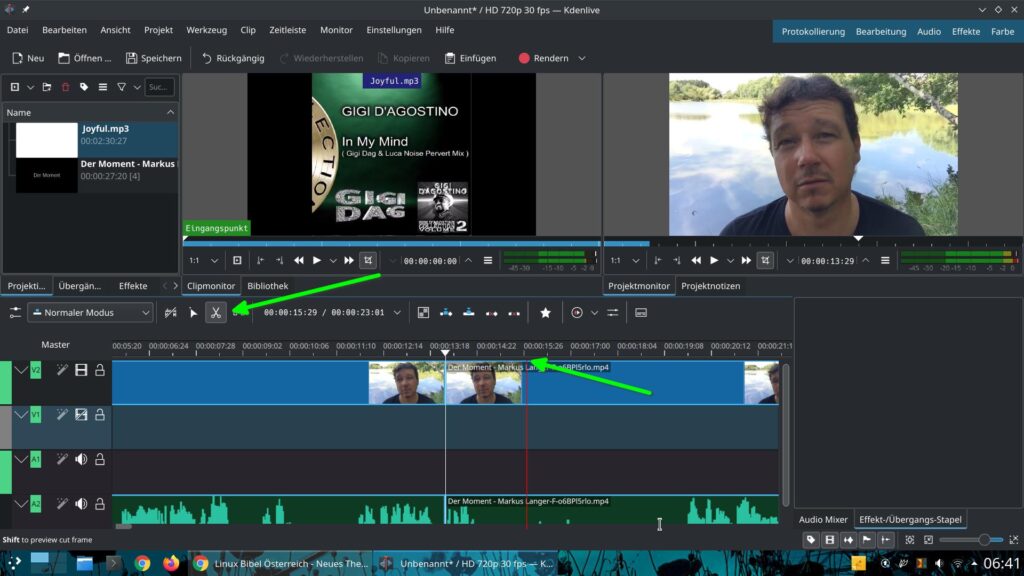Set zone out point in clip monitor

point(280,261)
